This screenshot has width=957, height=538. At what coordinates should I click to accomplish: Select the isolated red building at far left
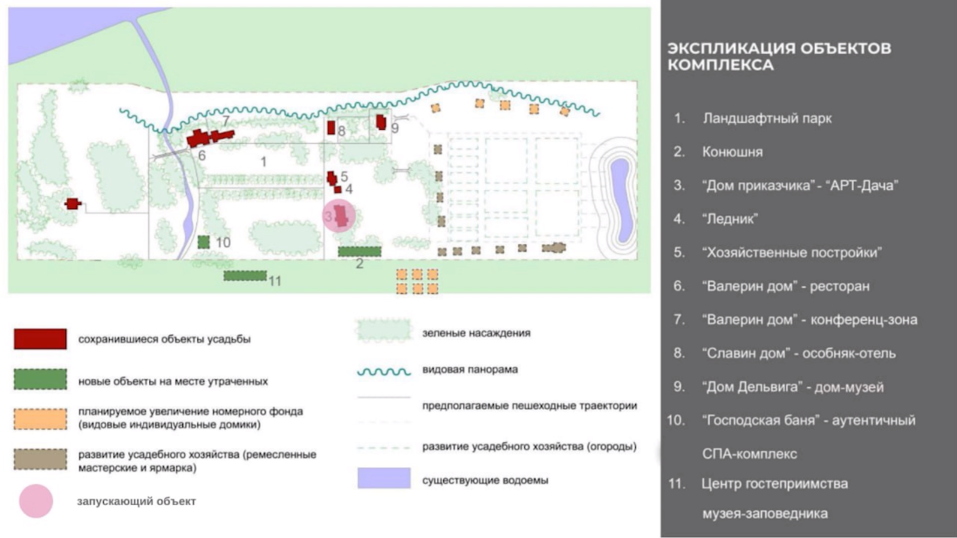pos(72,204)
